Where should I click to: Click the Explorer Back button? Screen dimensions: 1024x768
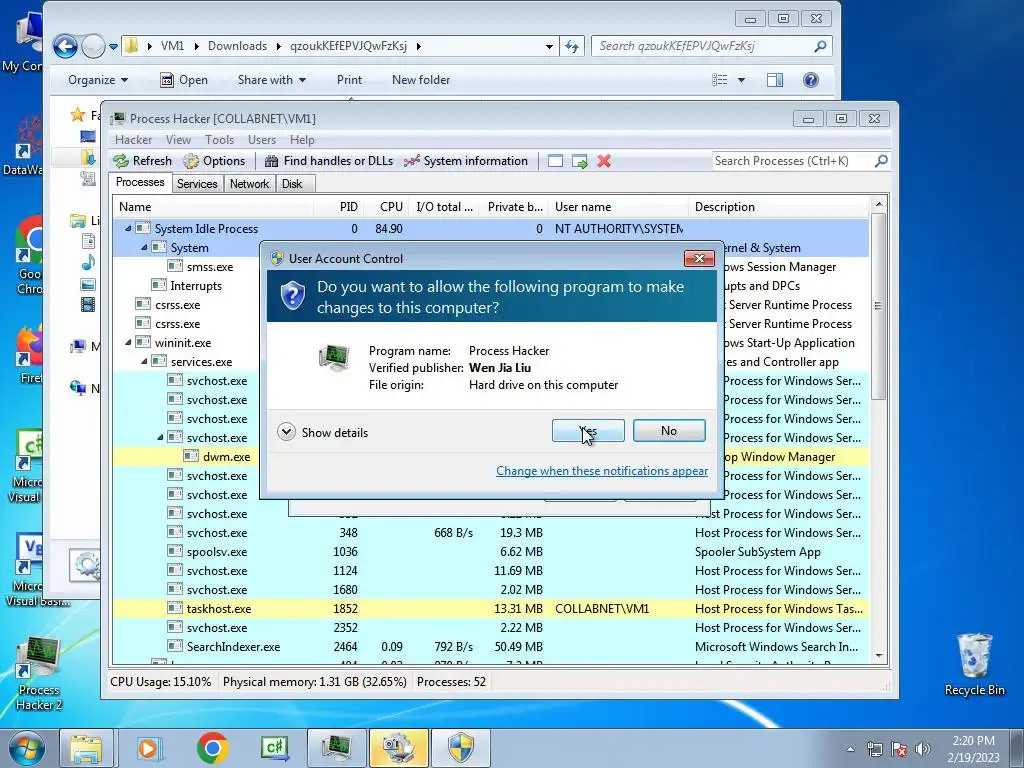65,46
